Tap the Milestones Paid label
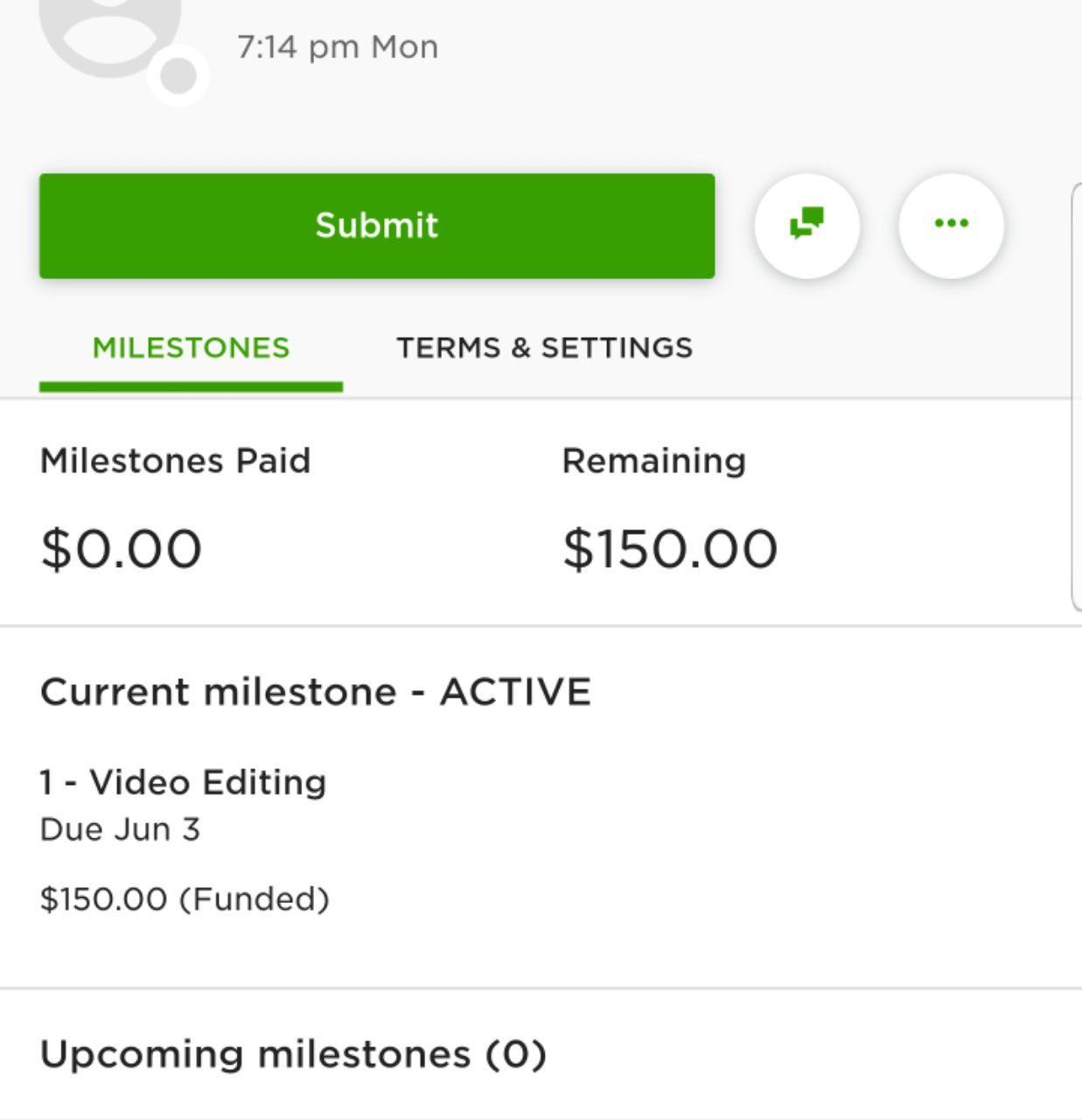1082x1120 pixels. coord(175,460)
